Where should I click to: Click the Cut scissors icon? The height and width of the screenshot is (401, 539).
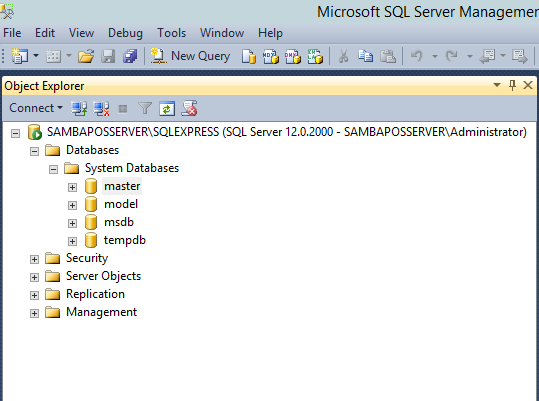click(343, 56)
